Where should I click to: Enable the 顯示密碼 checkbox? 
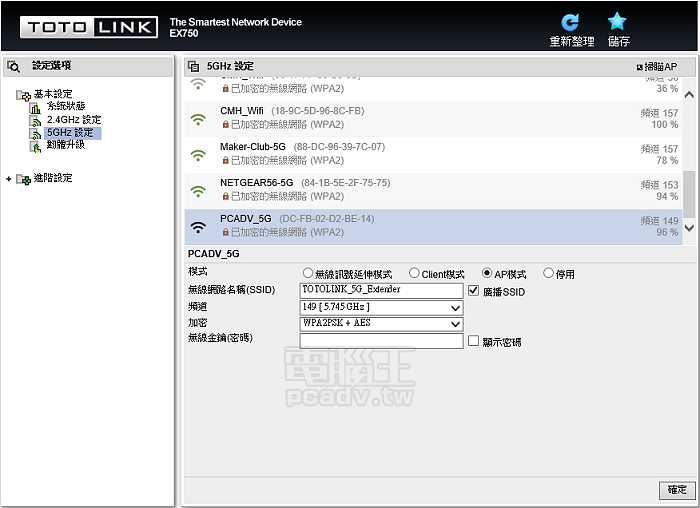474,341
